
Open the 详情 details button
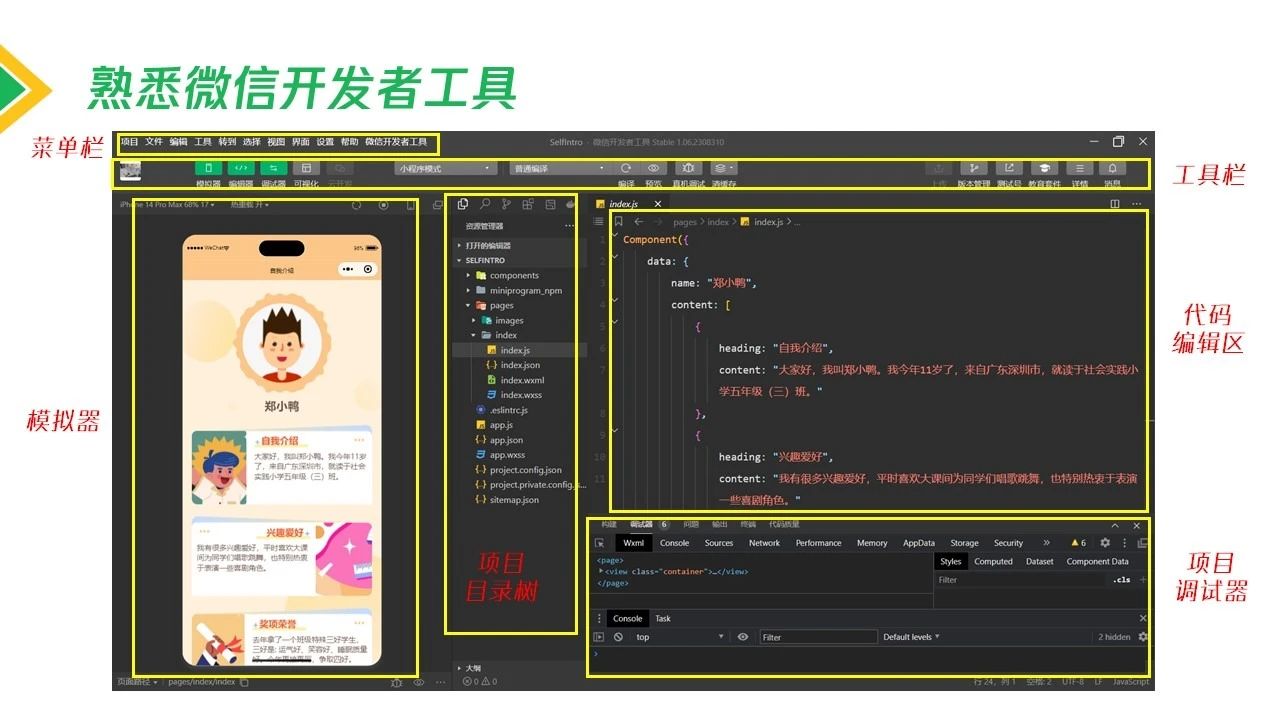coord(1079,168)
